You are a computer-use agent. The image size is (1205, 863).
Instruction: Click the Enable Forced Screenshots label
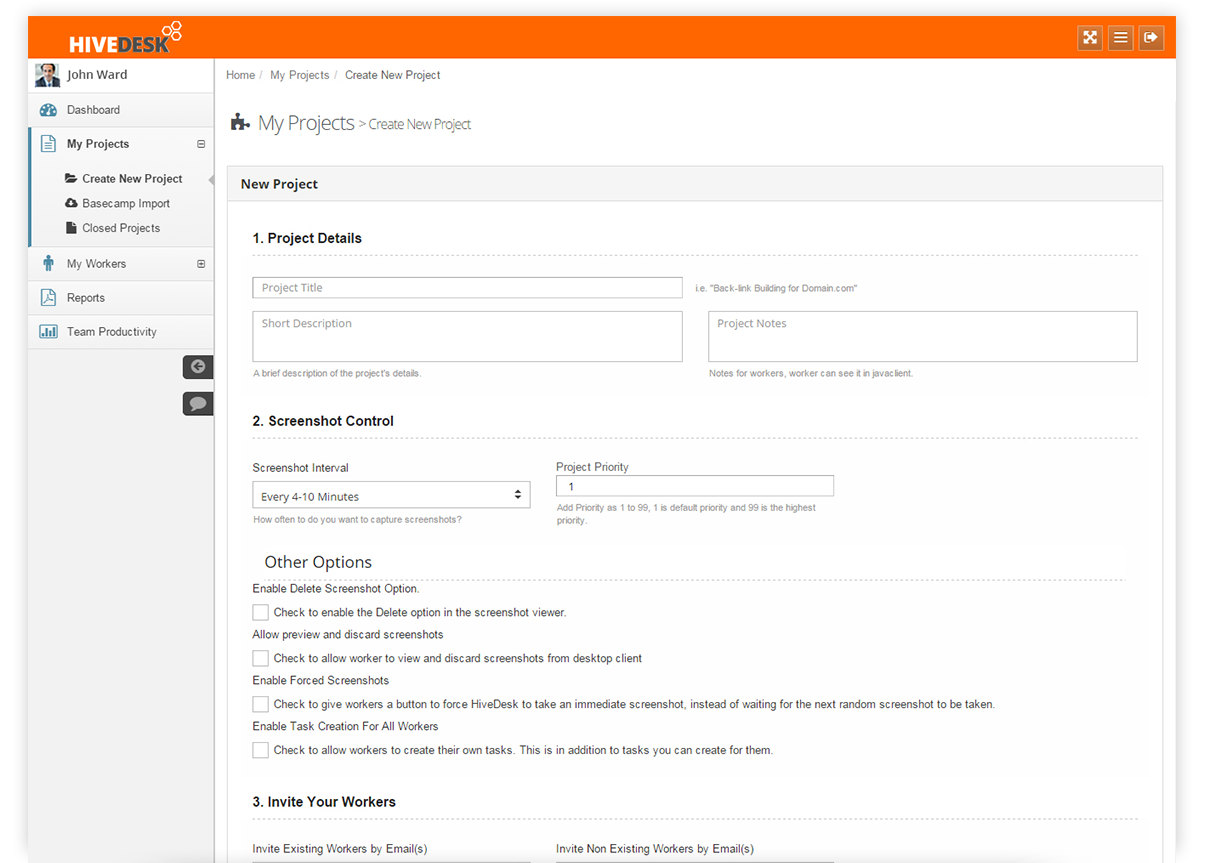point(320,680)
